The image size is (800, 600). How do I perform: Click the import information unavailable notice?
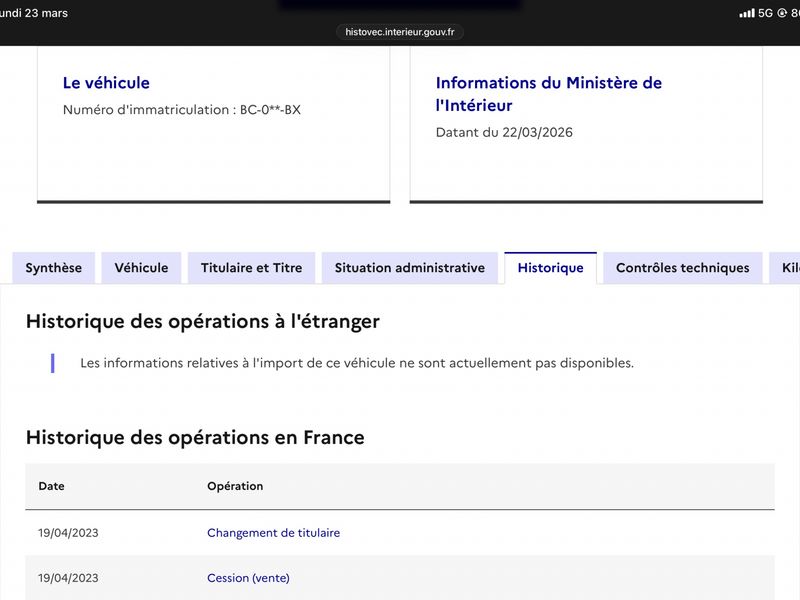(357, 363)
